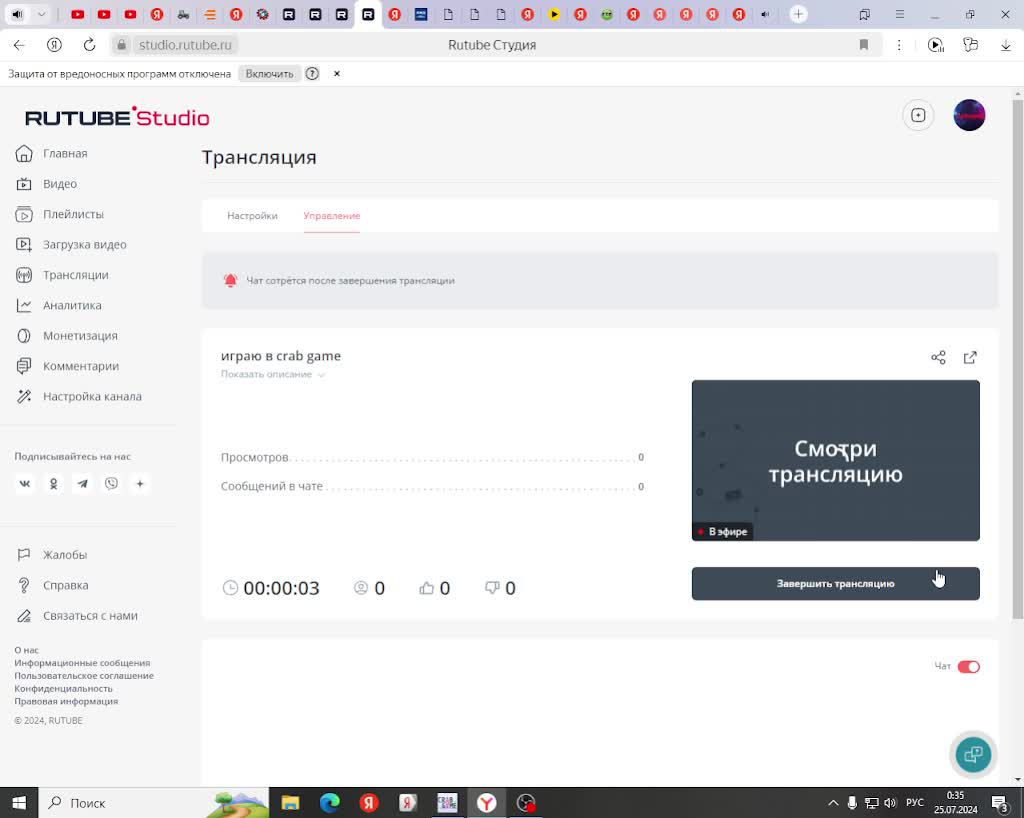
Task: Click the Смотри трансляцию preview thumbnail
Action: 835,460
